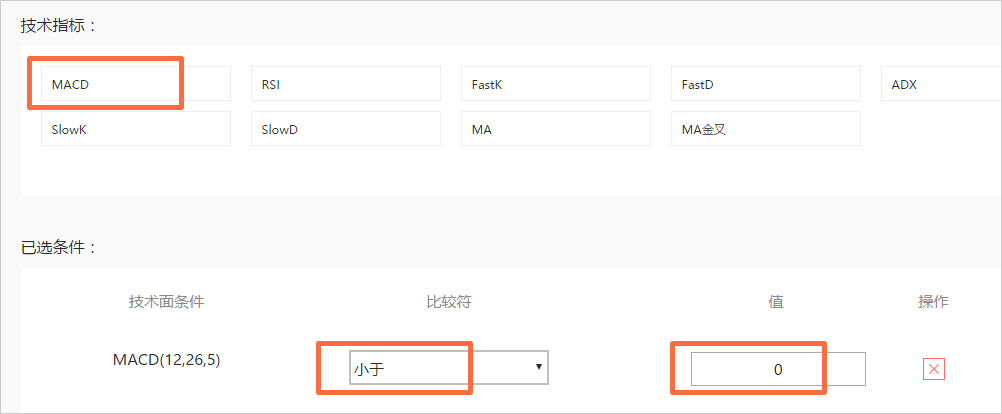
Task: Add the ADX indicator
Action: (x=941, y=83)
